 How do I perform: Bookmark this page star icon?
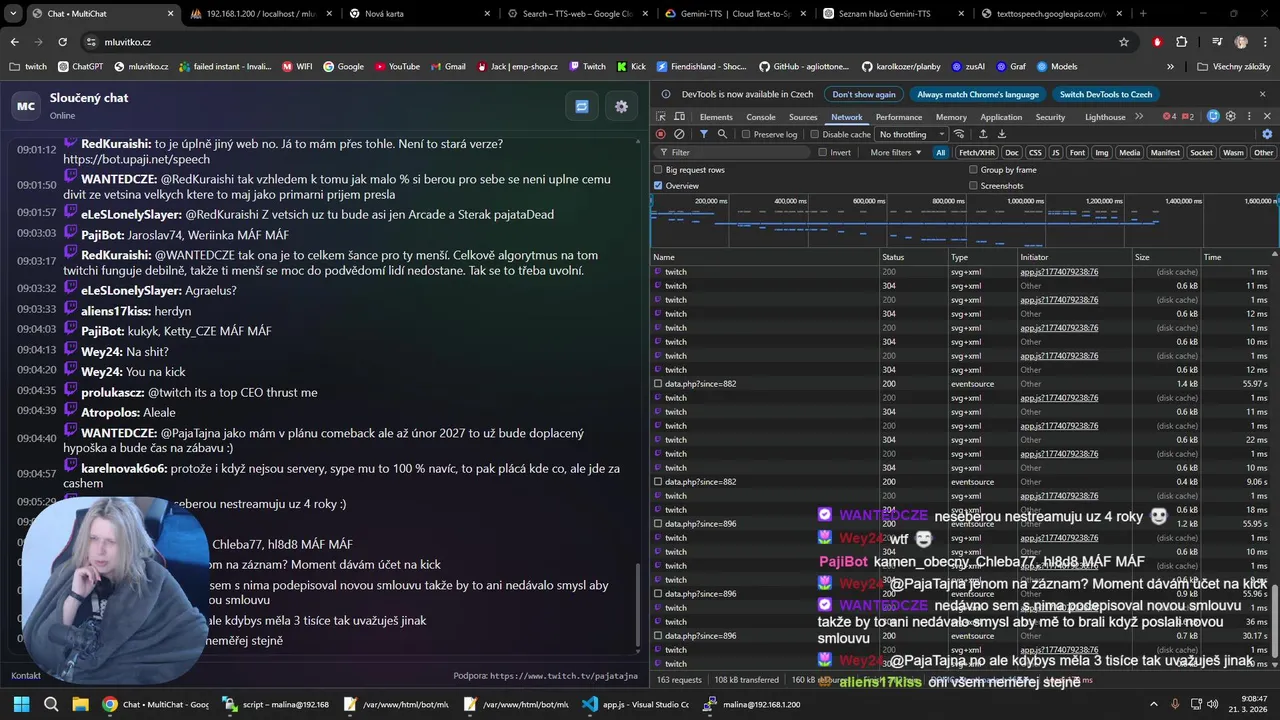(1124, 42)
